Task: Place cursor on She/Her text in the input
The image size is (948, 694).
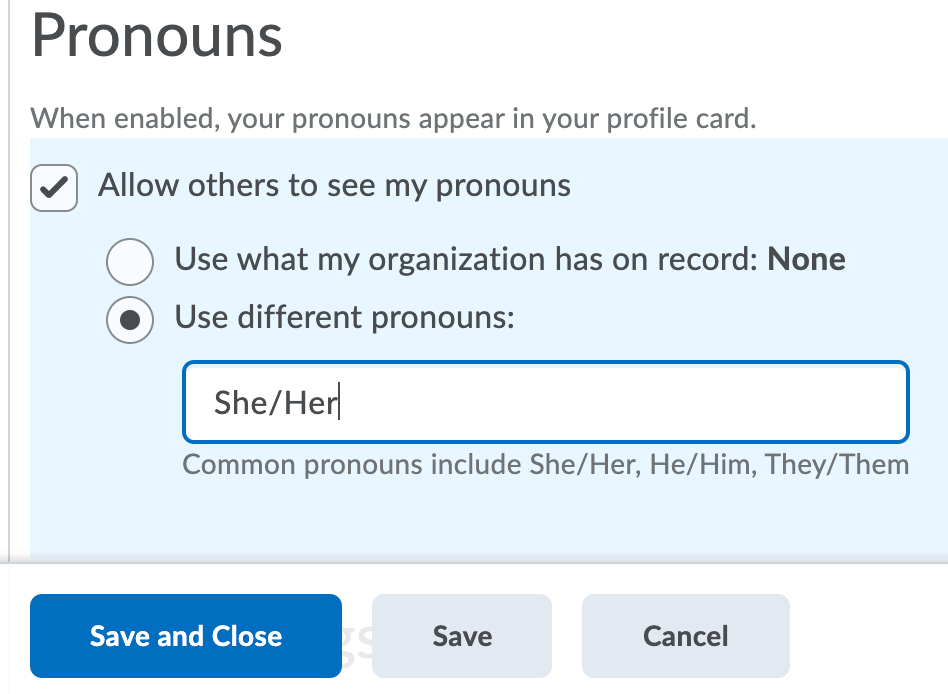Action: [276, 403]
